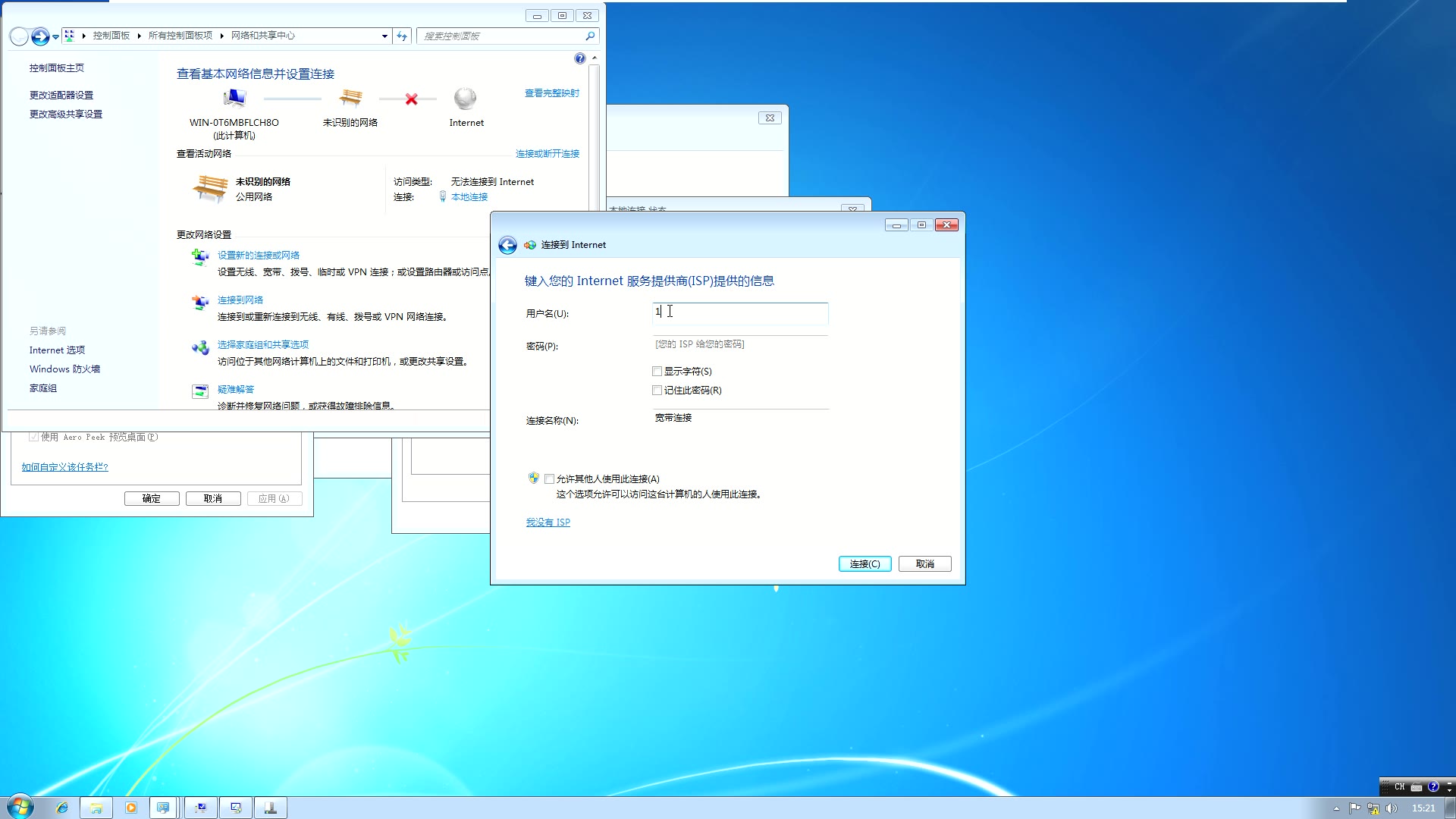Click the 连接到网络 link
Image resolution: width=1456 pixels, height=819 pixels.
[x=240, y=300]
